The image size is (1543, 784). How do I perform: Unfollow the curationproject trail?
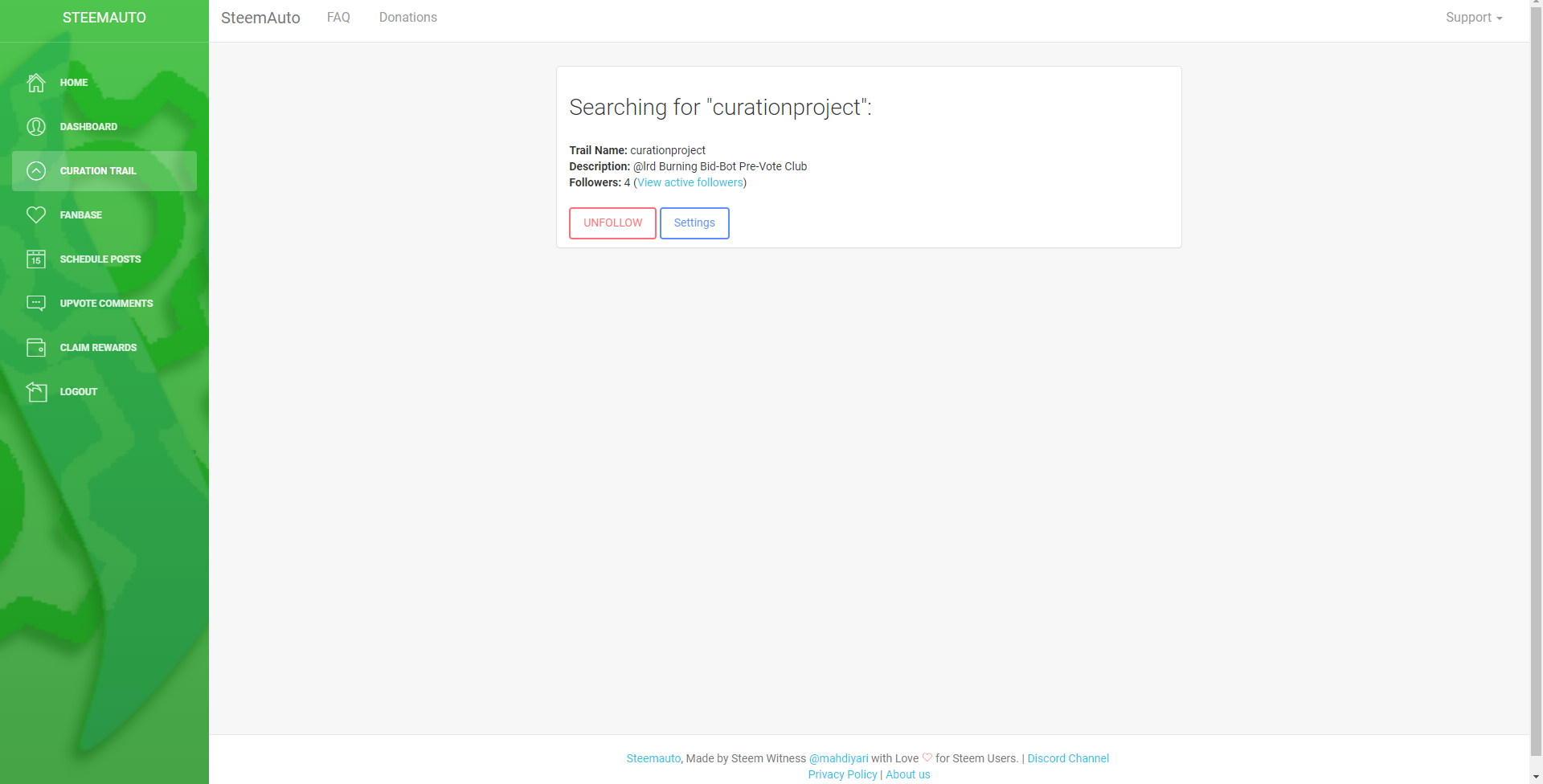[613, 223]
